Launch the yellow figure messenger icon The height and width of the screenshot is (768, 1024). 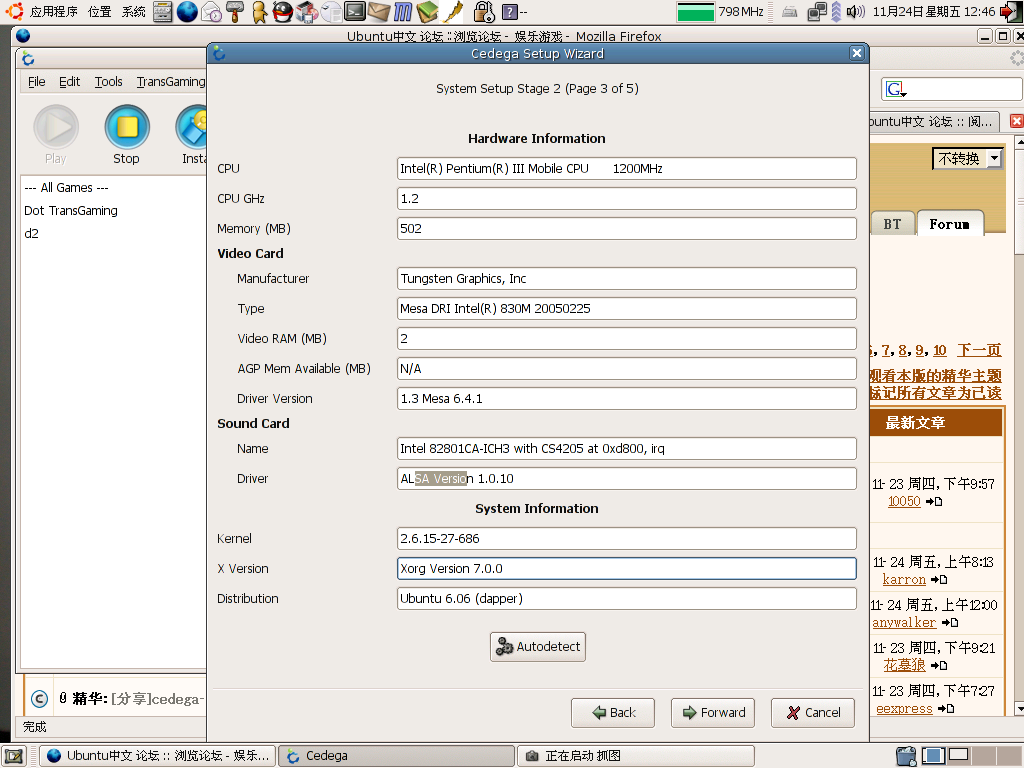coord(259,11)
